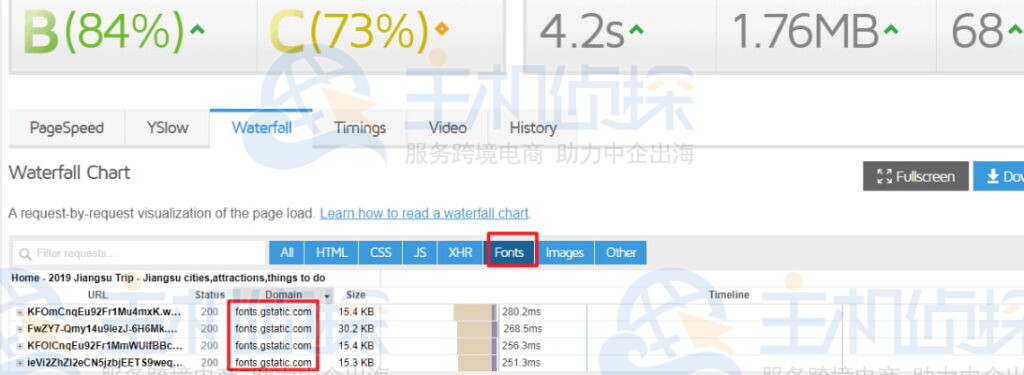Filter requests by CSS

pyautogui.click(x=380, y=252)
